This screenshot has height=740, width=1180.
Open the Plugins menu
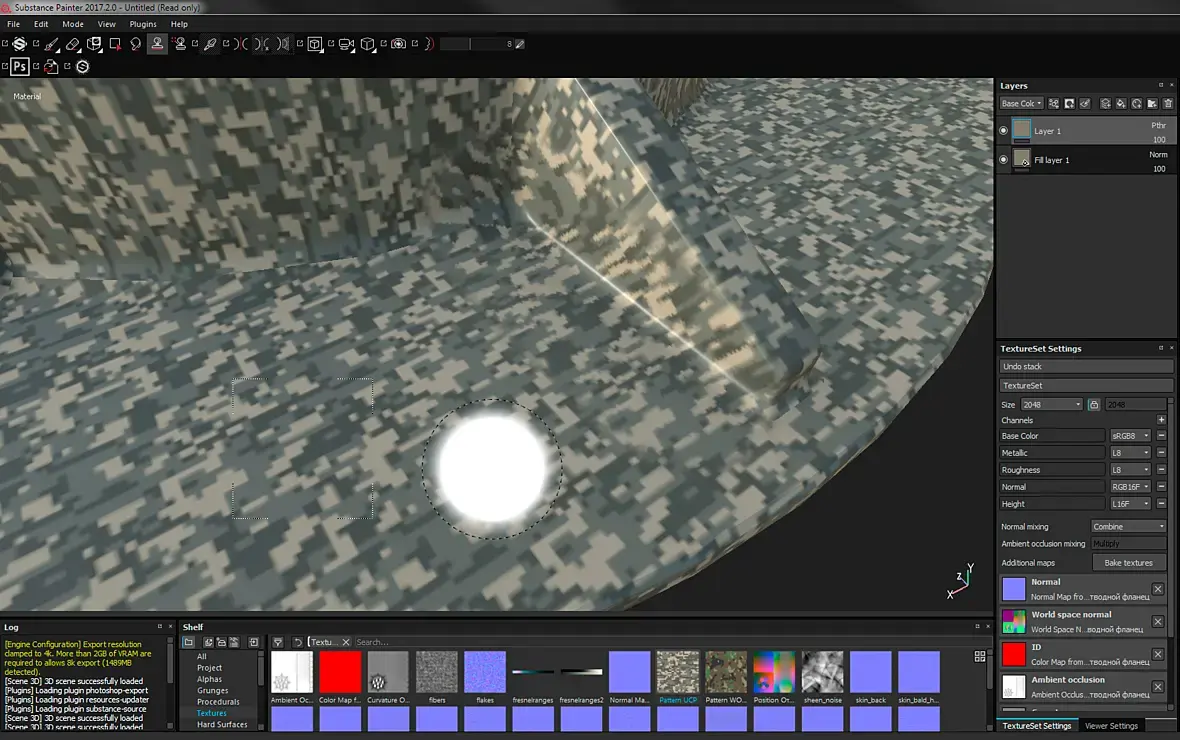(x=143, y=24)
